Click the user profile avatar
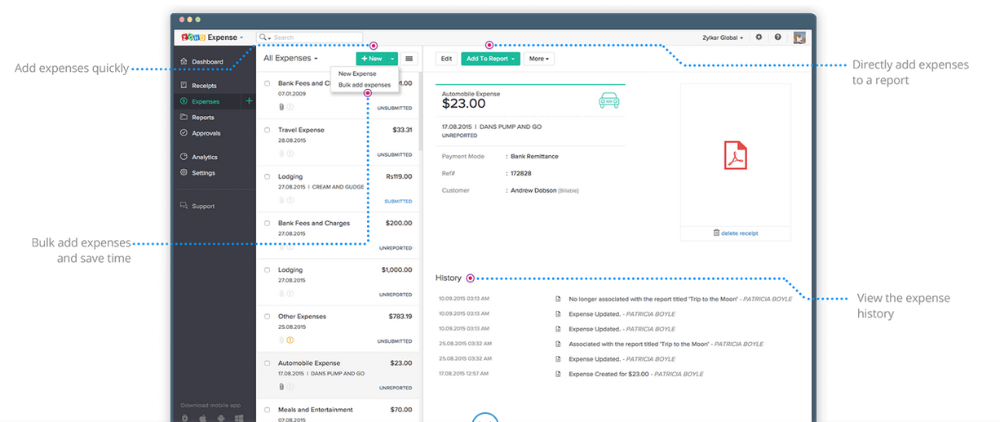Viewport: 1000px width, 422px height. tap(799, 37)
